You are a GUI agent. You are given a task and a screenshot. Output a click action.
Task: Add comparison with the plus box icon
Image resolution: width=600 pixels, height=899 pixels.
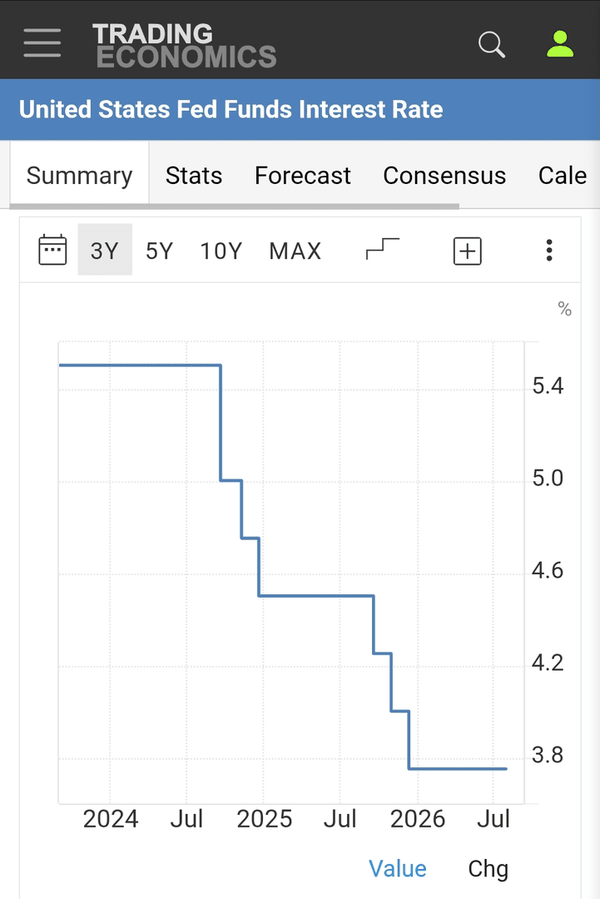click(x=467, y=251)
